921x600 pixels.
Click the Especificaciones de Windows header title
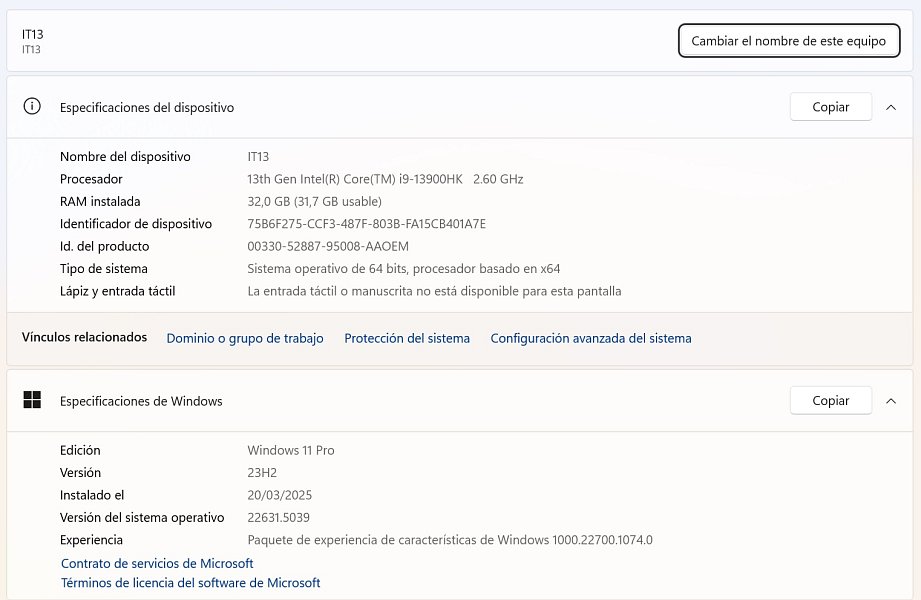click(x=141, y=401)
